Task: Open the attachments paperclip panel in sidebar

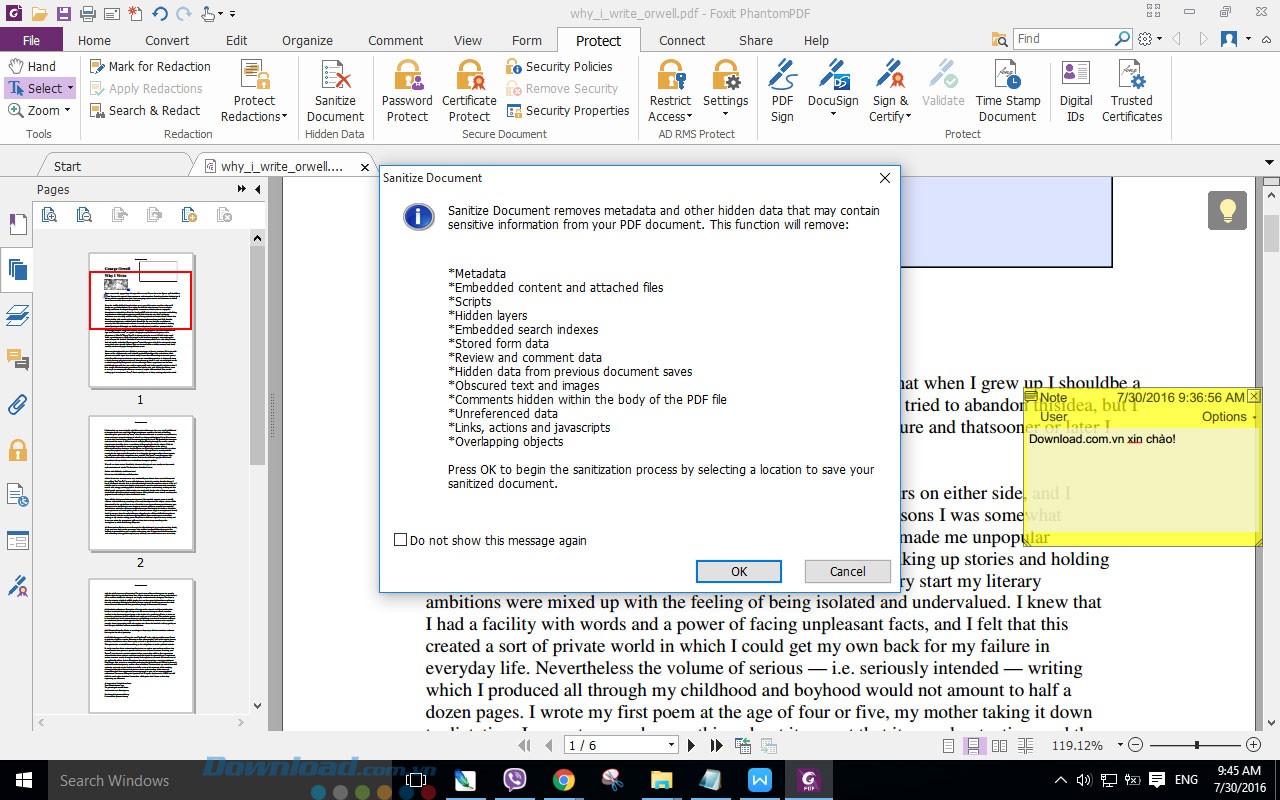Action: tap(17, 405)
